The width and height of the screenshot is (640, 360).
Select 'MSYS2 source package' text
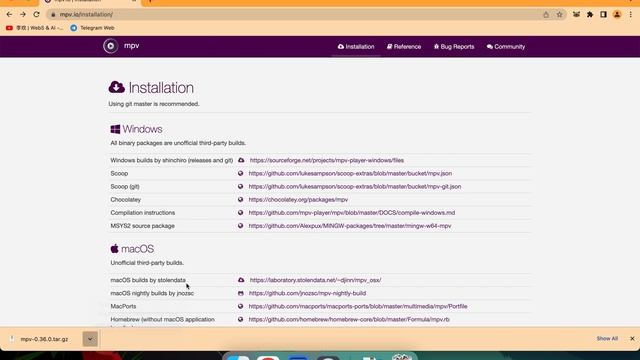coord(142,226)
